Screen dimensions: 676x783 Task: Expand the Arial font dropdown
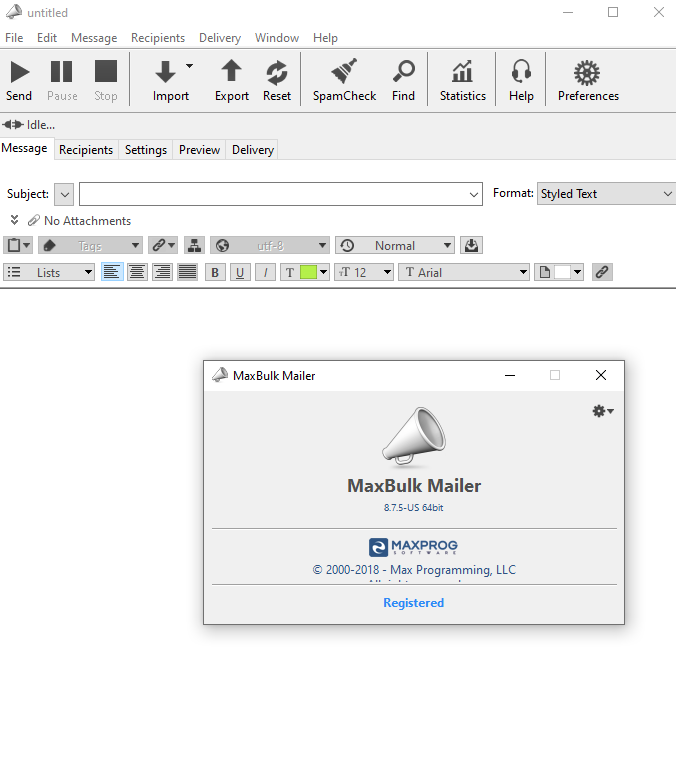pyautogui.click(x=464, y=272)
